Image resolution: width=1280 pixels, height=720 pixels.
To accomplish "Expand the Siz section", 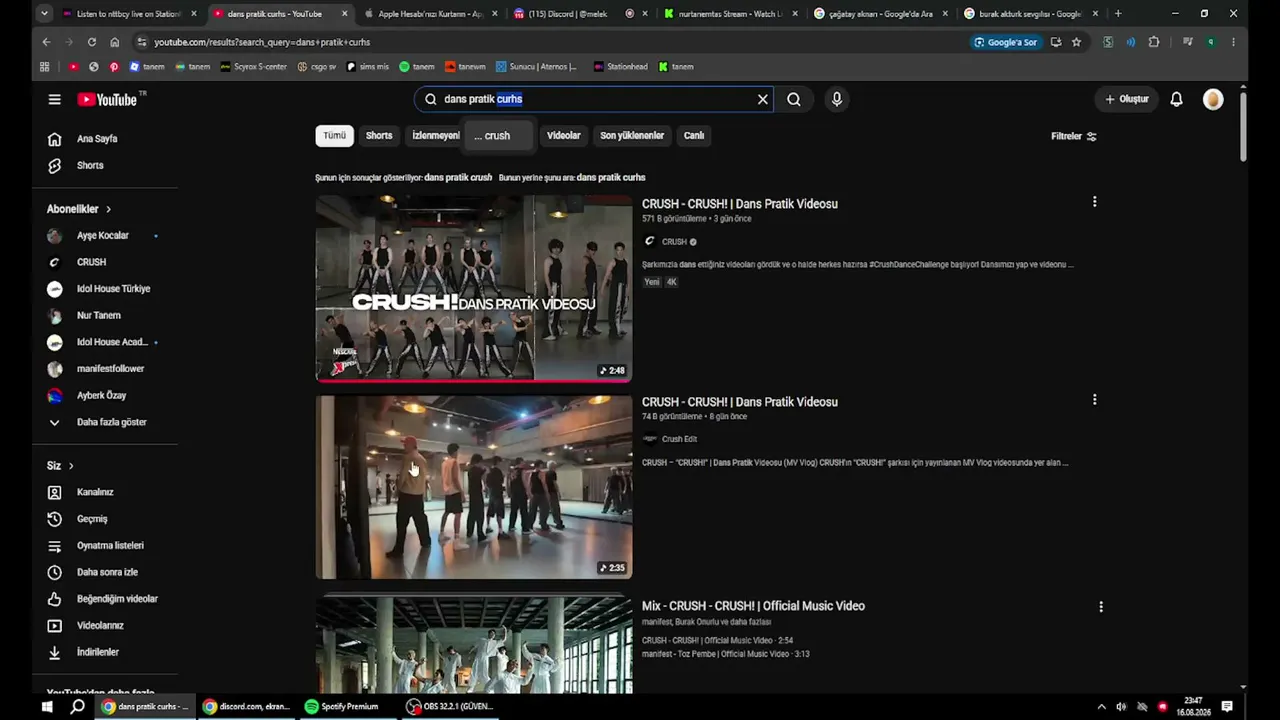I will 60,466.
